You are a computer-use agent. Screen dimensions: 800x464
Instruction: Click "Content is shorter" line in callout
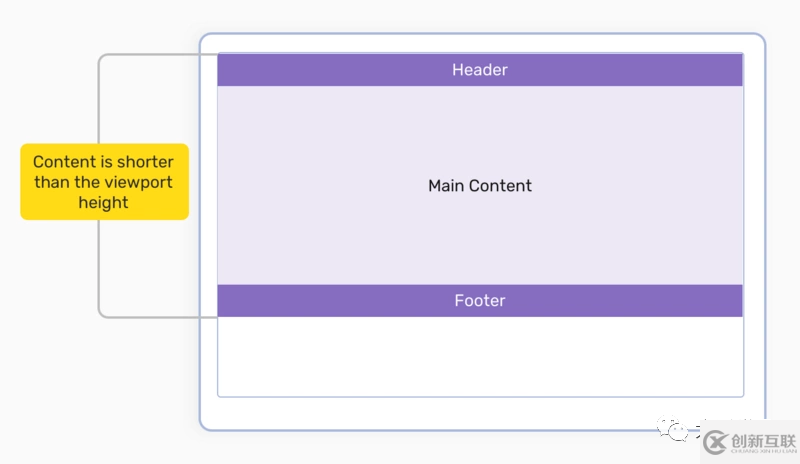pyautogui.click(x=104, y=162)
